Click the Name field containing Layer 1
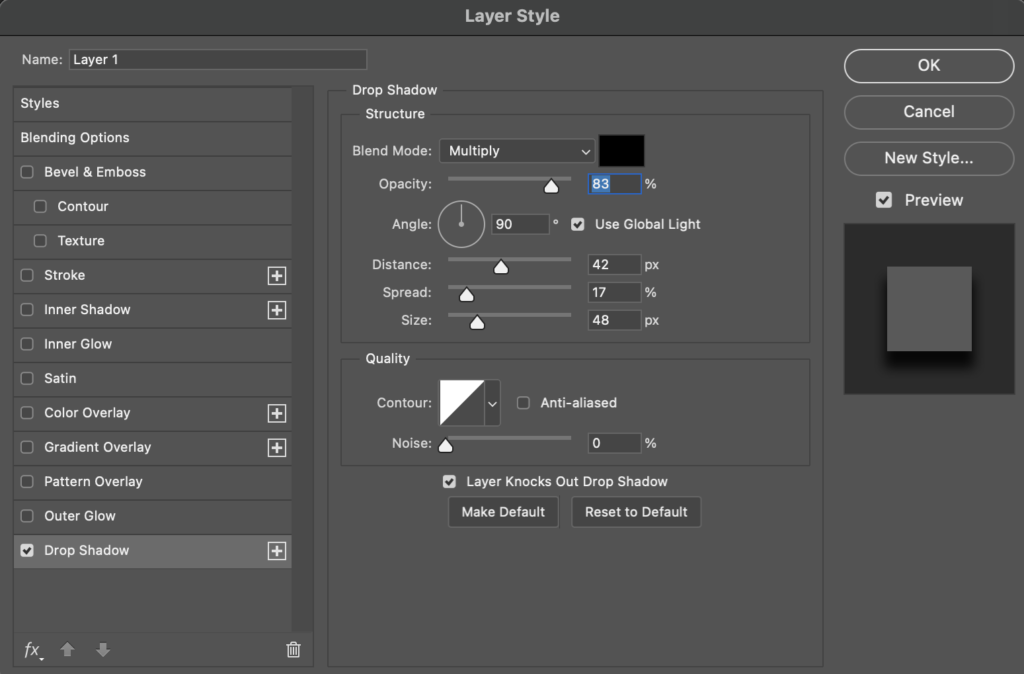Screen dimensions: 1024x674 pos(218,59)
